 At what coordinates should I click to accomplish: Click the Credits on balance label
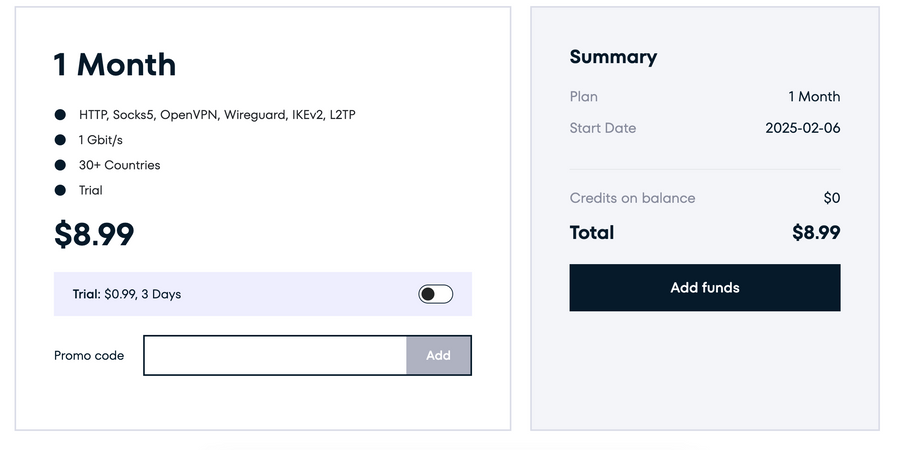pos(632,198)
